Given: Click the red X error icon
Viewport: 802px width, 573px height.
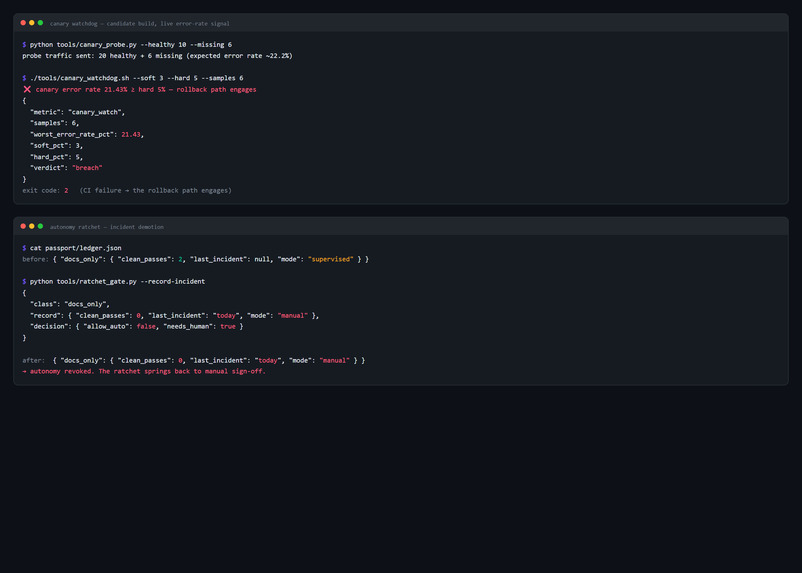Looking at the screenshot, I should point(27,90).
